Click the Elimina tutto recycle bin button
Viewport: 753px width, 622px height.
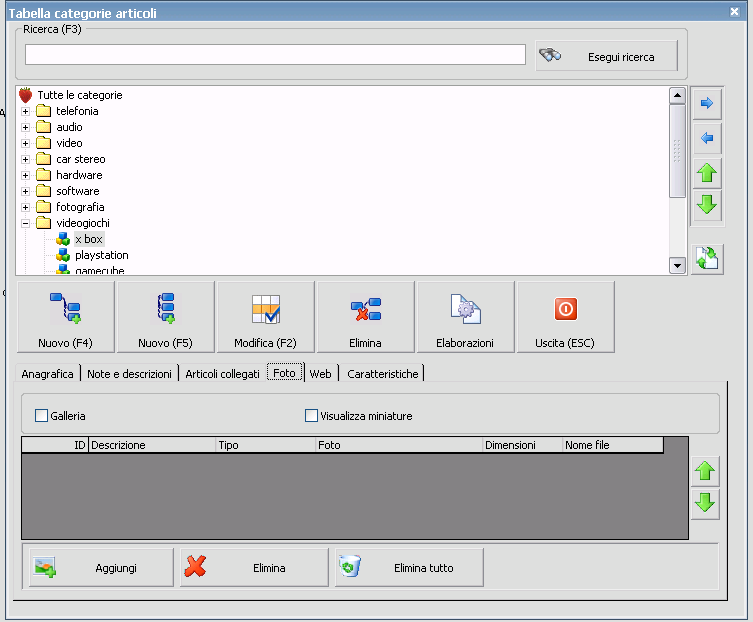pyautogui.click(x=409, y=568)
